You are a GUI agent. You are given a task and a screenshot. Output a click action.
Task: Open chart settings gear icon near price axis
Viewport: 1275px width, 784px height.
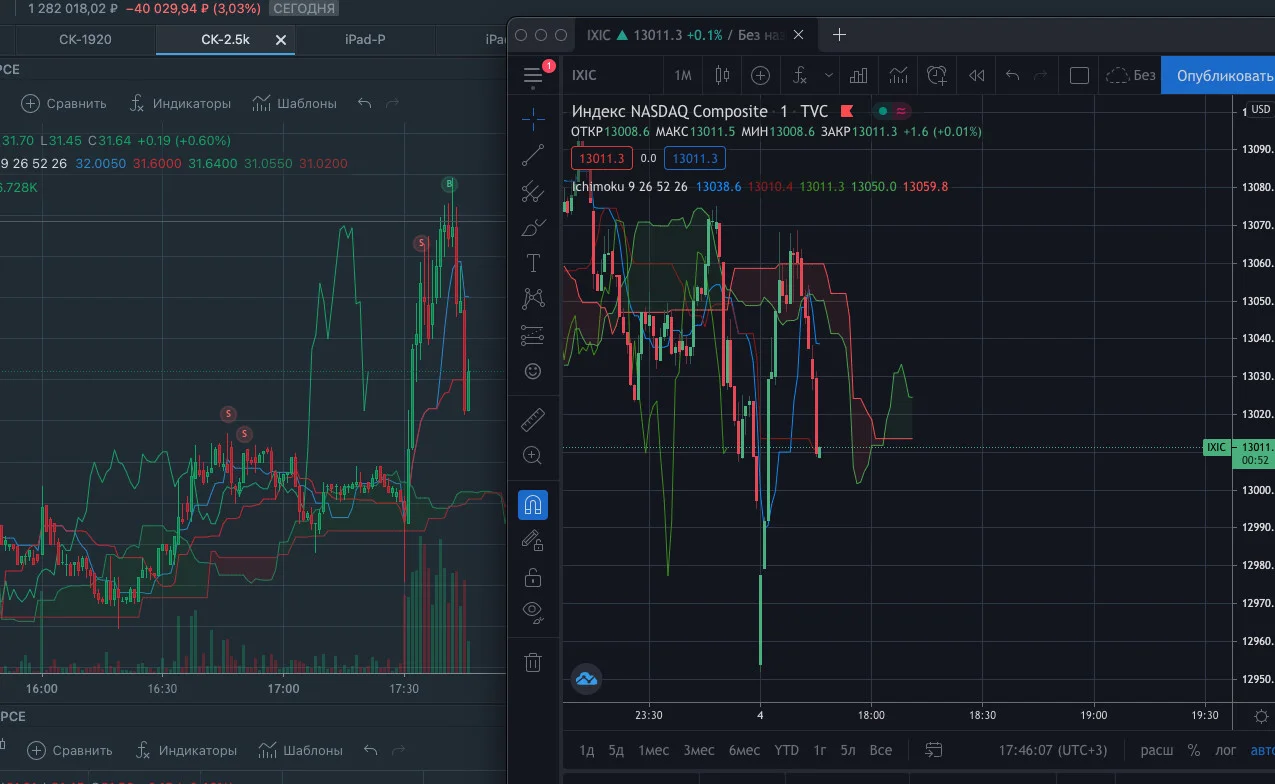click(1261, 716)
